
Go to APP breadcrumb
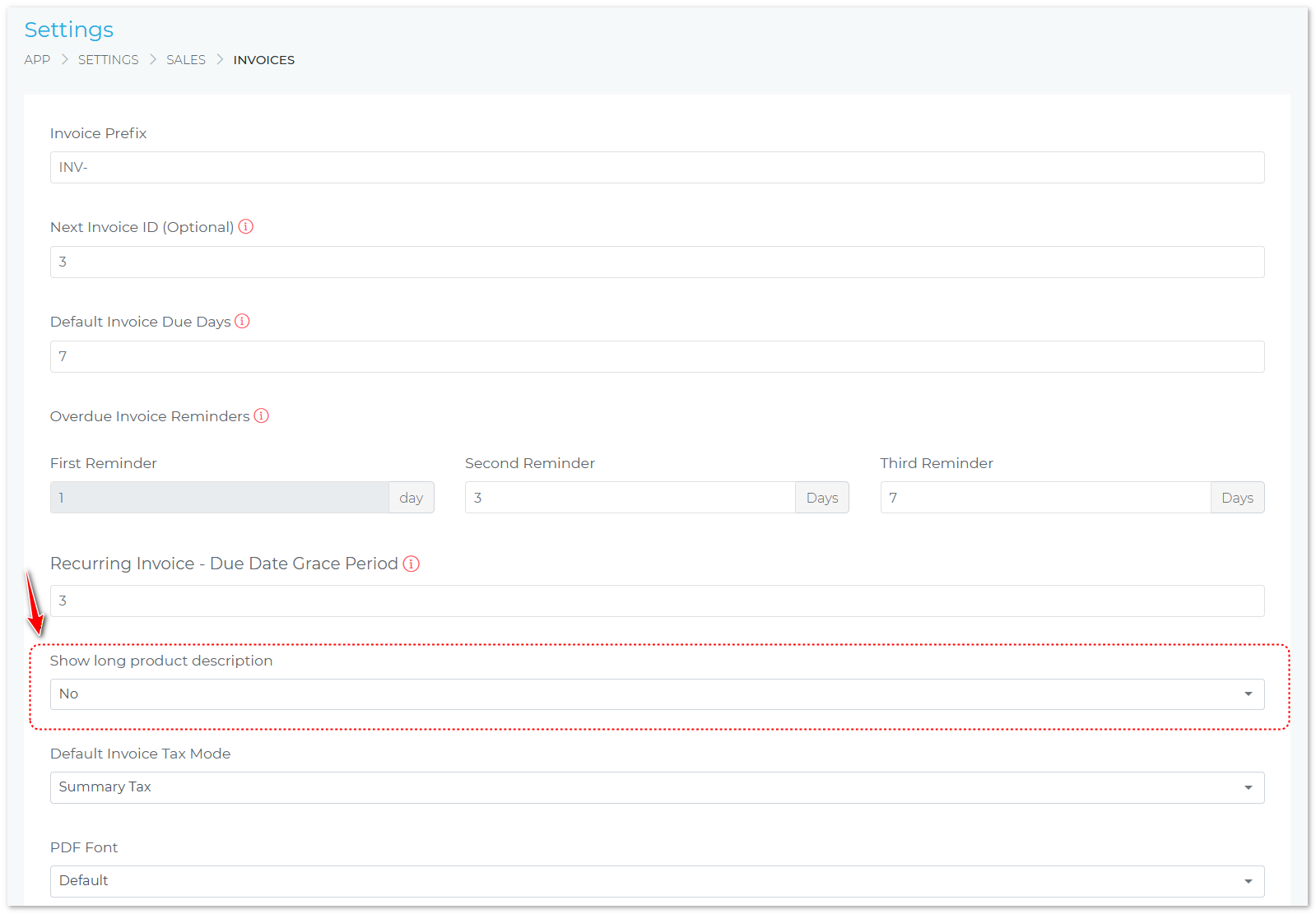37,60
